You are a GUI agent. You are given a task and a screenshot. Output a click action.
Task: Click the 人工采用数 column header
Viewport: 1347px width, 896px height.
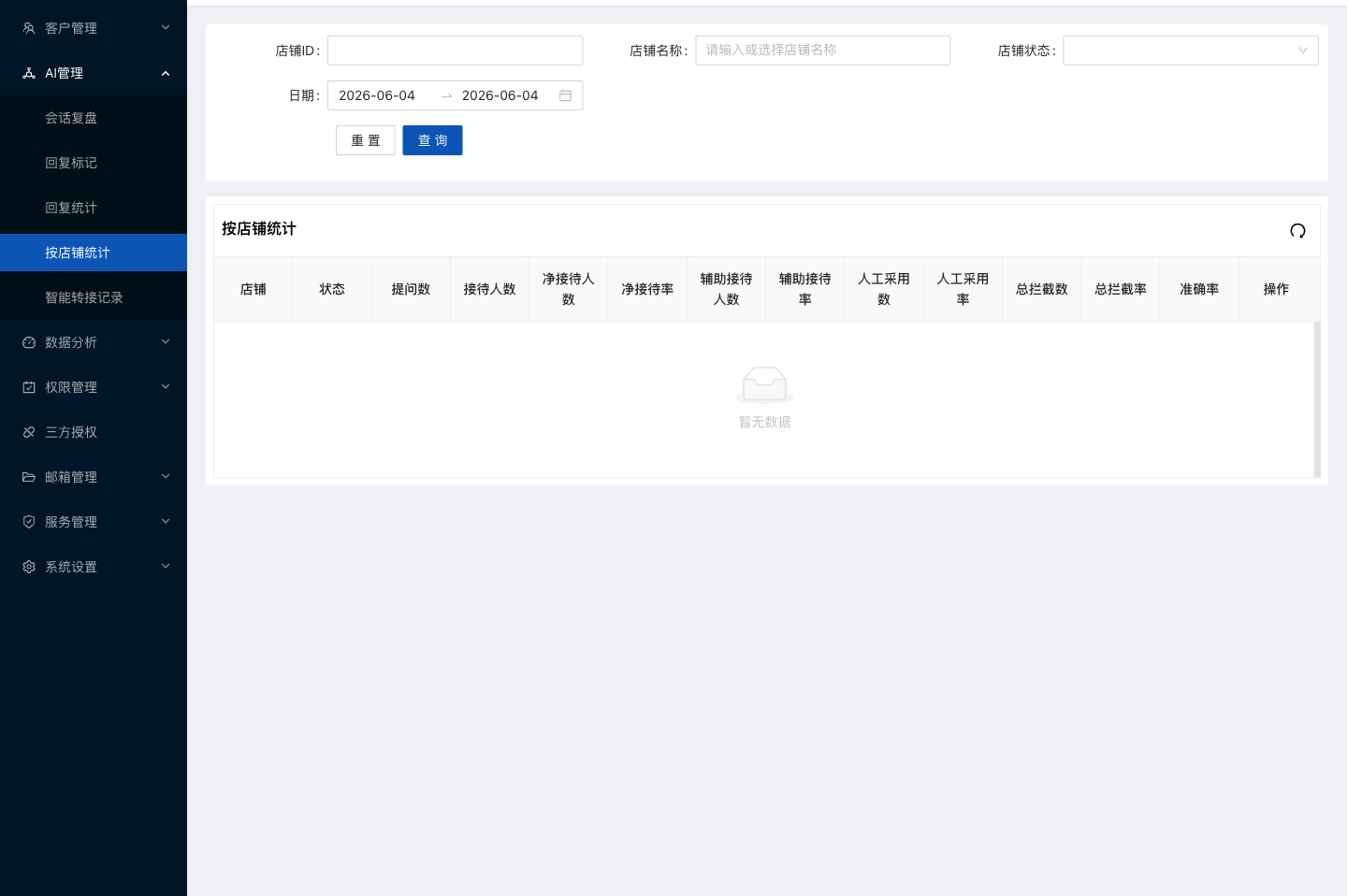click(x=884, y=289)
